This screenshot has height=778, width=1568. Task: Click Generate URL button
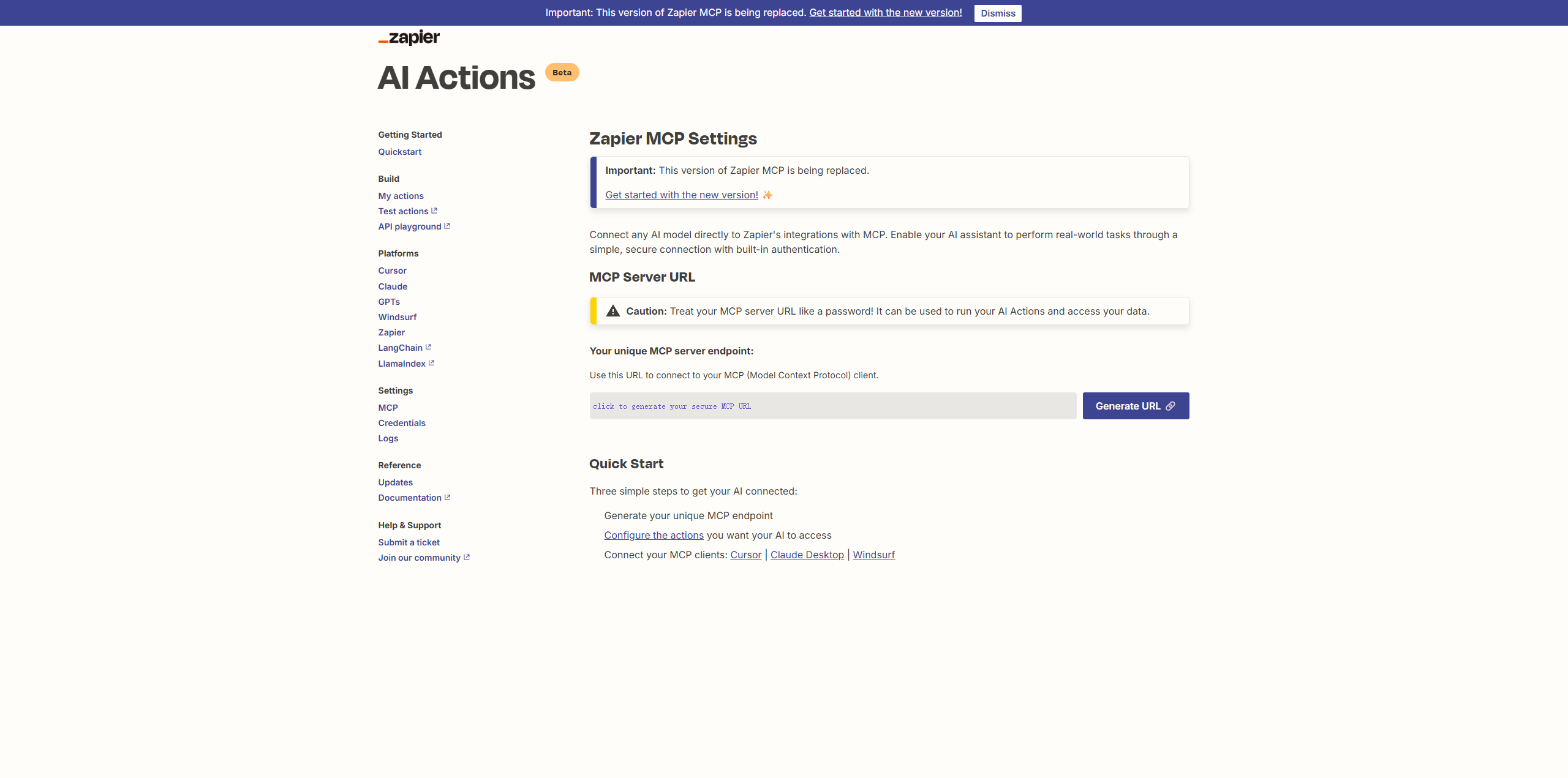pos(1136,406)
